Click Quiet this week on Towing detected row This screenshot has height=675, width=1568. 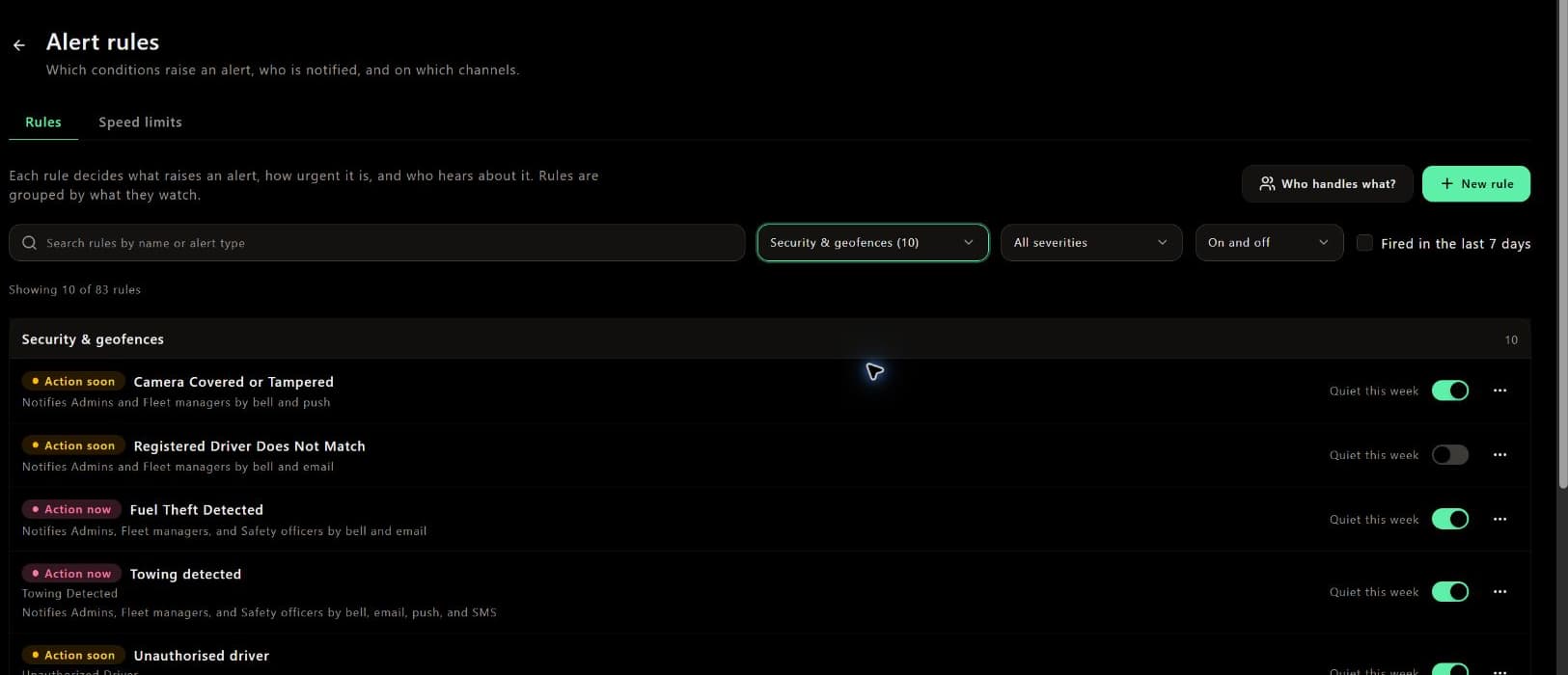click(x=1374, y=591)
